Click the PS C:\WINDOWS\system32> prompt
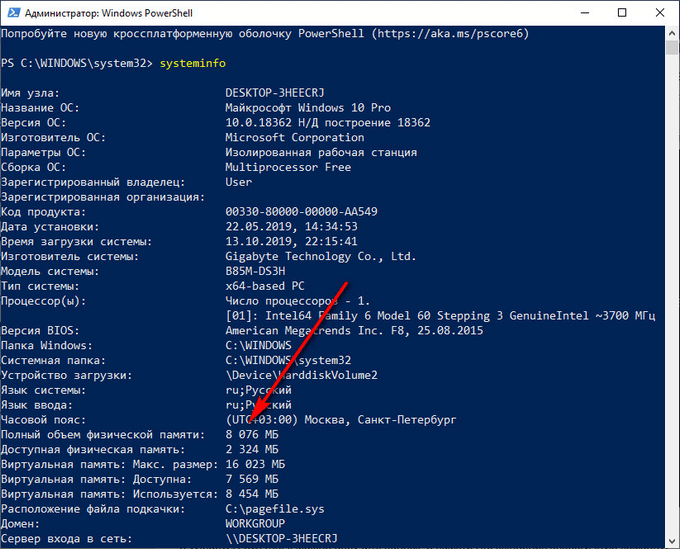680x549 pixels. pyautogui.click(x=77, y=63)
